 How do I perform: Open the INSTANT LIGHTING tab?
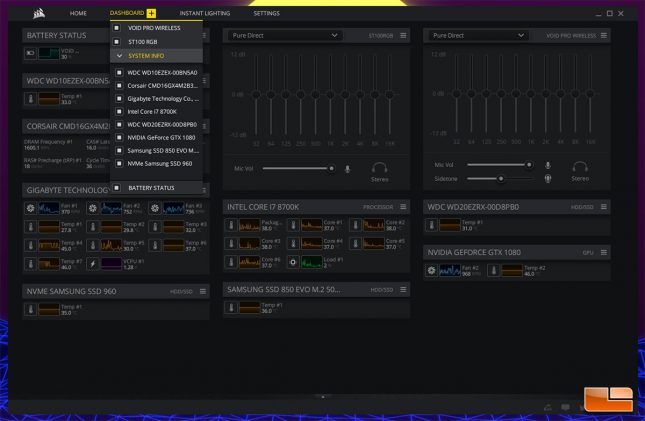pyautogui.click(x=205, y=14)
